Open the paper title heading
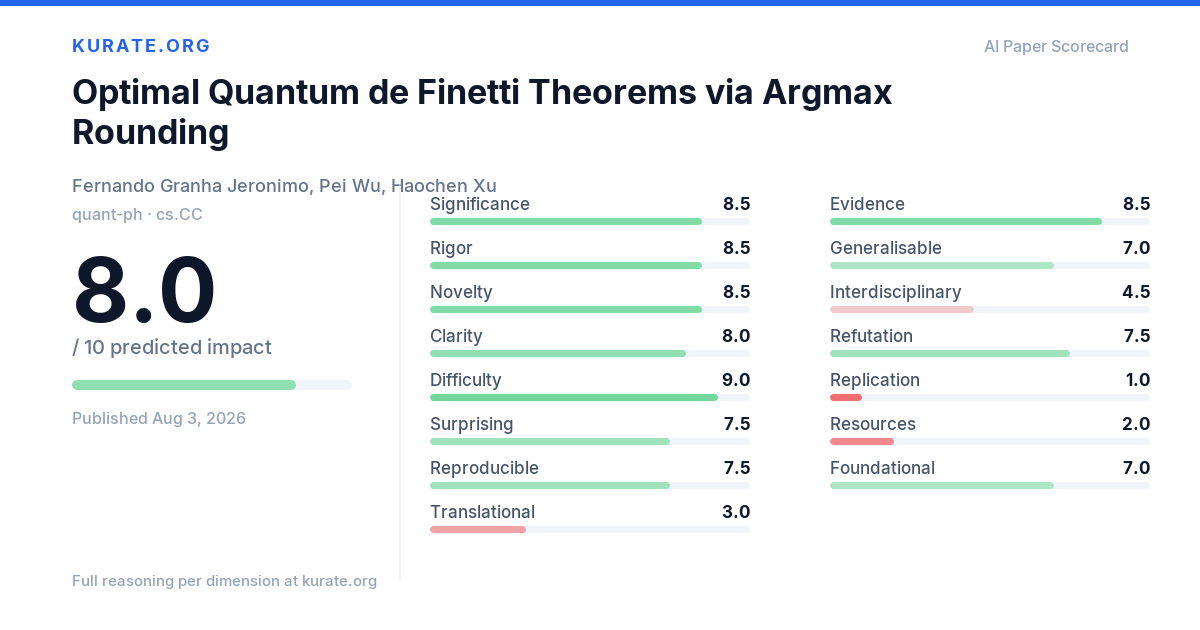The image size is (1200, 630). (x=482, y=111)
